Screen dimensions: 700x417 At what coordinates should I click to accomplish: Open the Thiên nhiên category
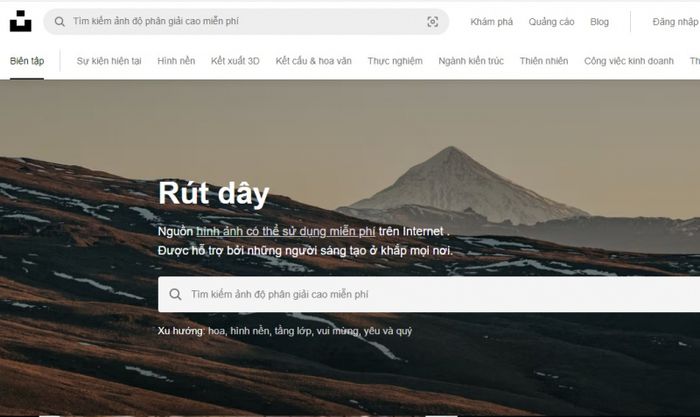544,61
